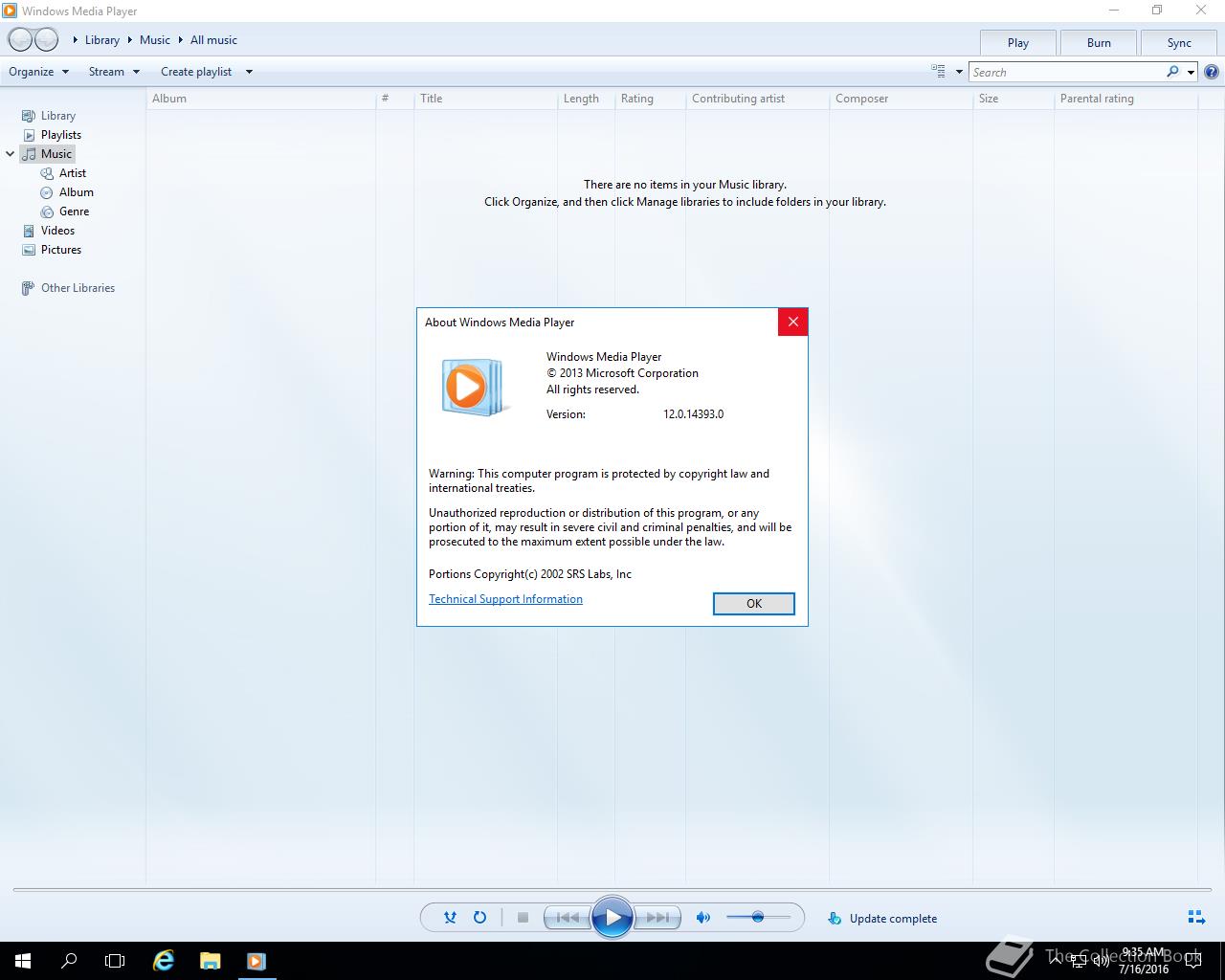Open the View options icon
Screen dimensions: 1225x980
(938, 71)
